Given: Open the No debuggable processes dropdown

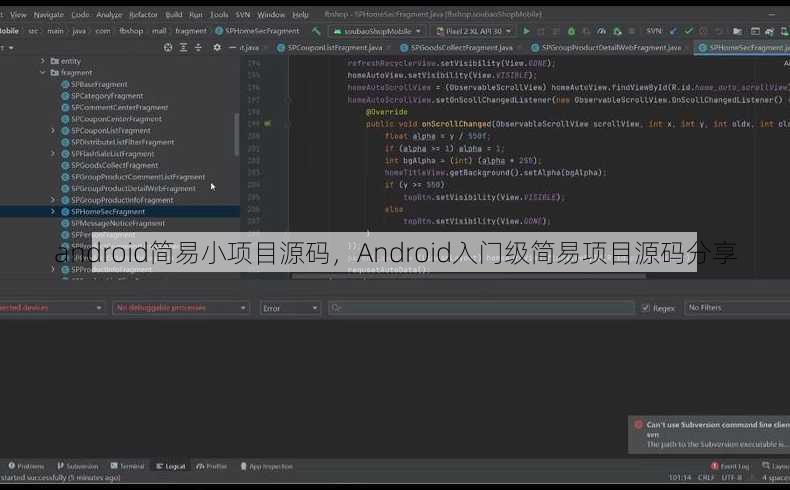Looking at the screenshot, I should pyautogui.click(x=181, y=308).
